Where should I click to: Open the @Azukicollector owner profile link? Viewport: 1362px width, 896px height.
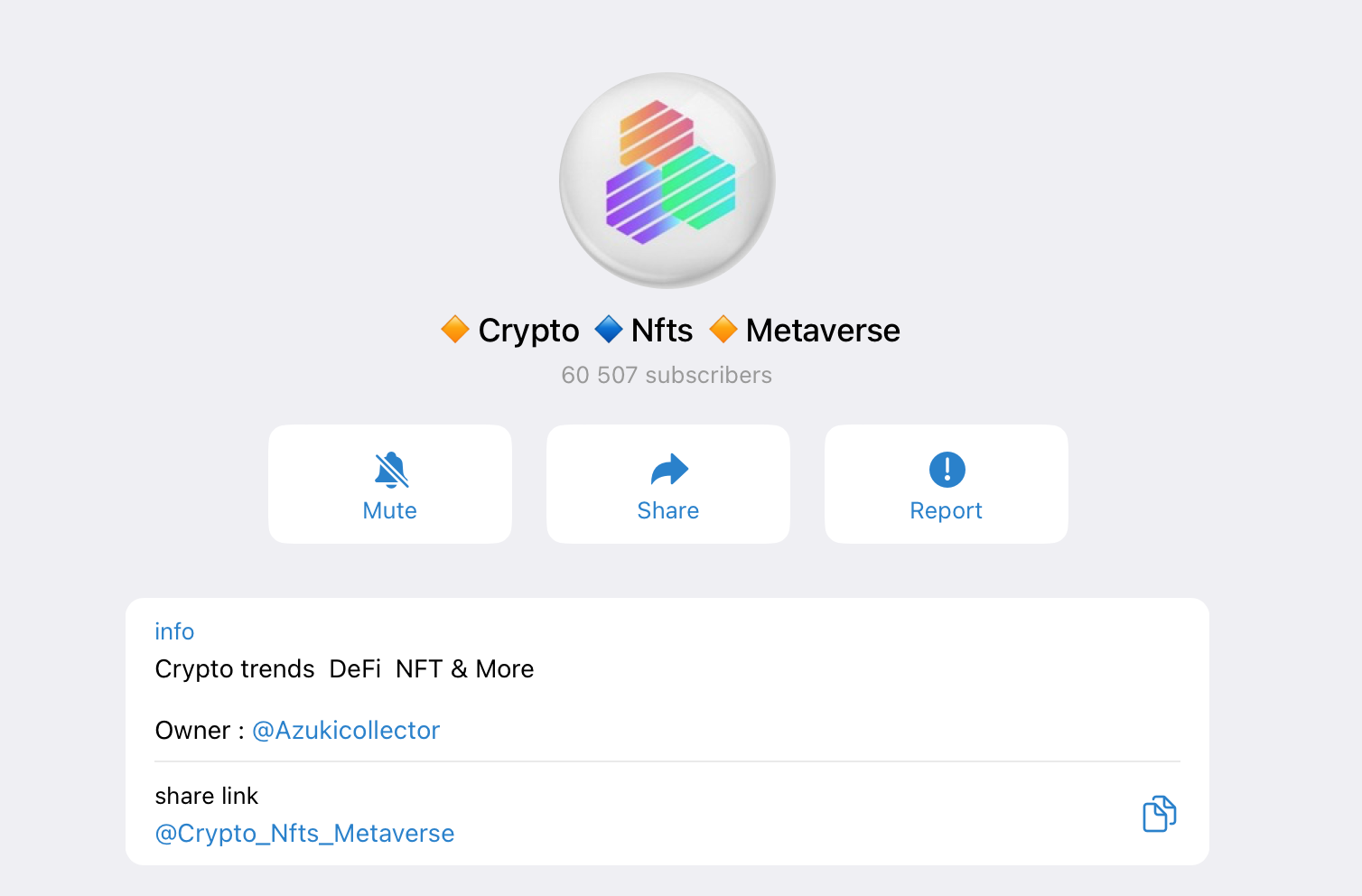[x=346, y=730]
